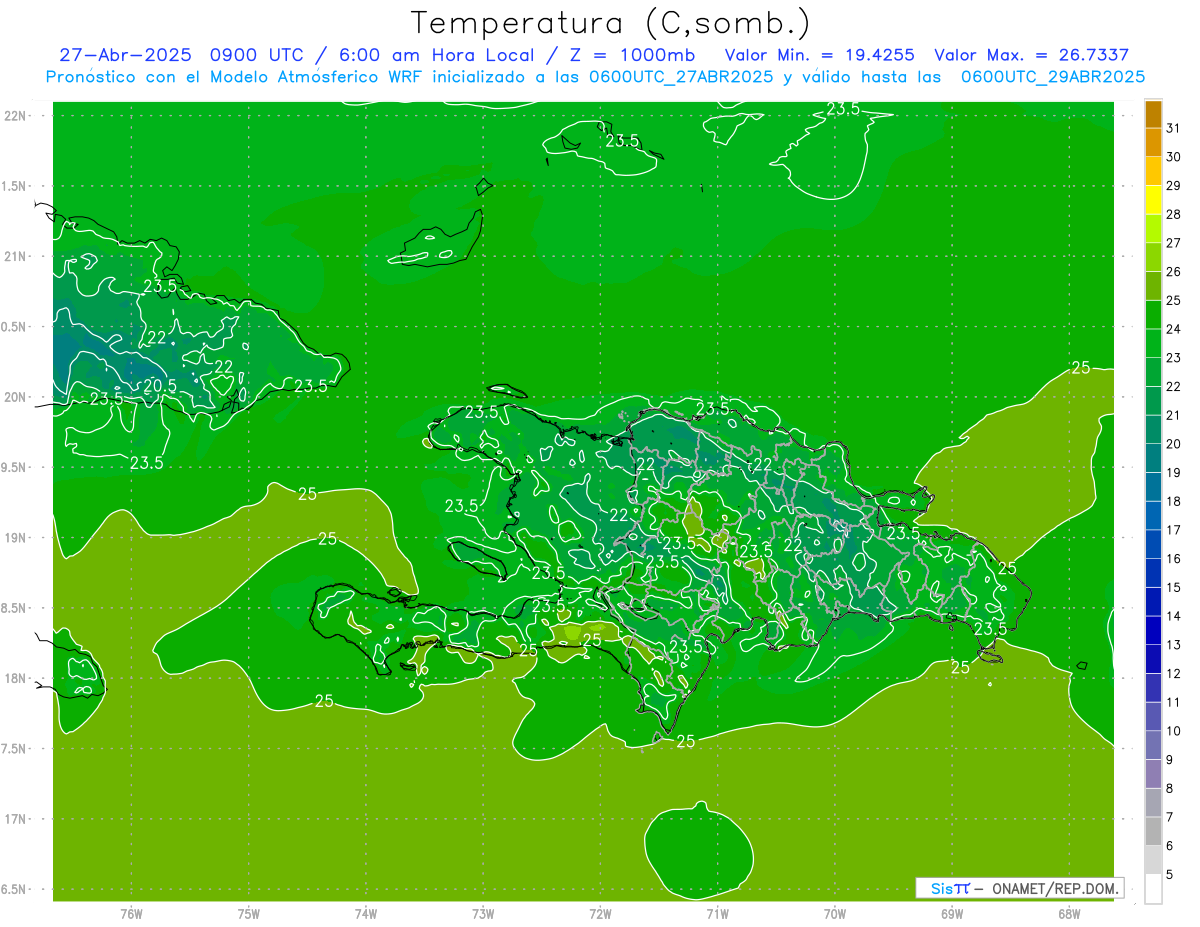Click the '71W' longitude axis label

click(x=717, y=913)
